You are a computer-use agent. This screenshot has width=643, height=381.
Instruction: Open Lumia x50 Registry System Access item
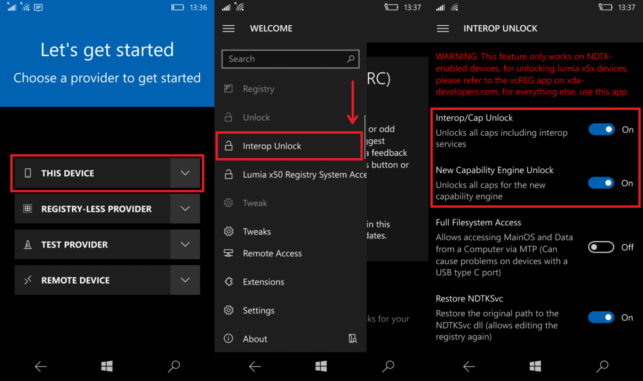tap(291, 175)
